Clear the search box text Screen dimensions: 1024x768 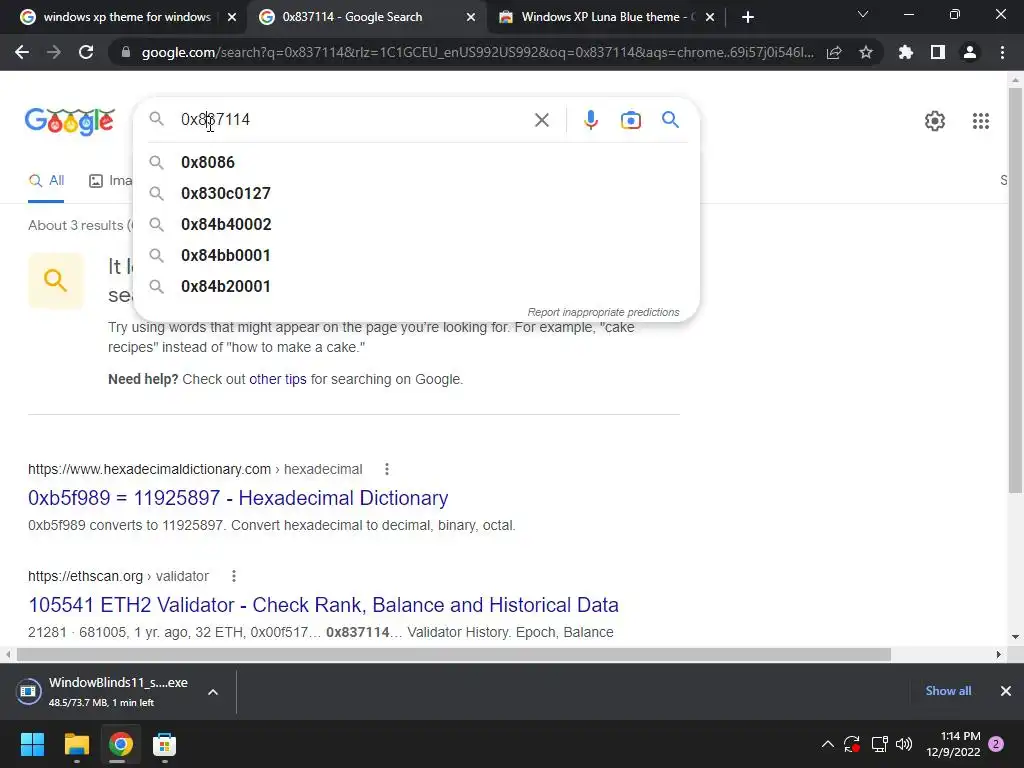541,120
